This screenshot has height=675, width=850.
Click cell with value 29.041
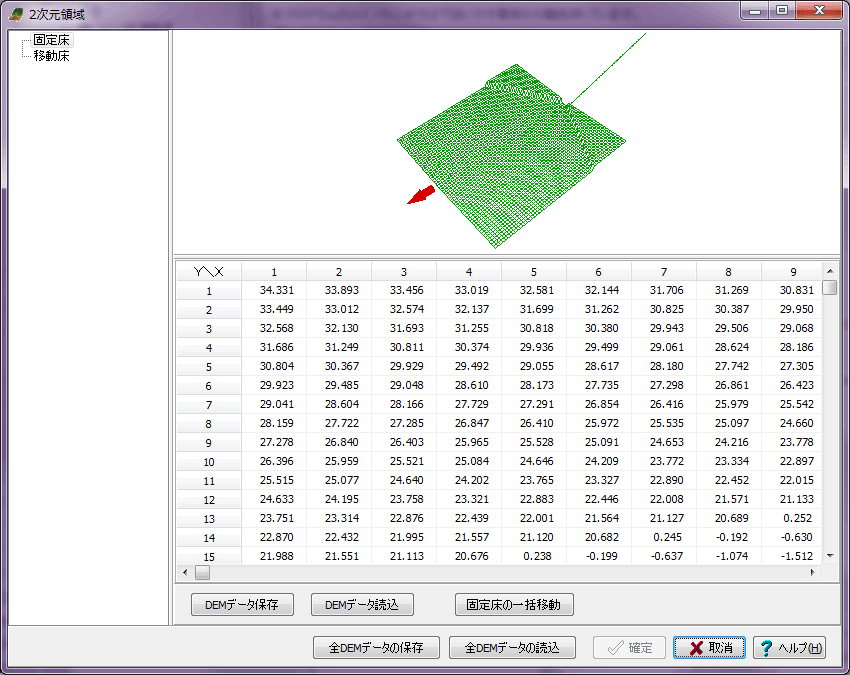(276, 404)
